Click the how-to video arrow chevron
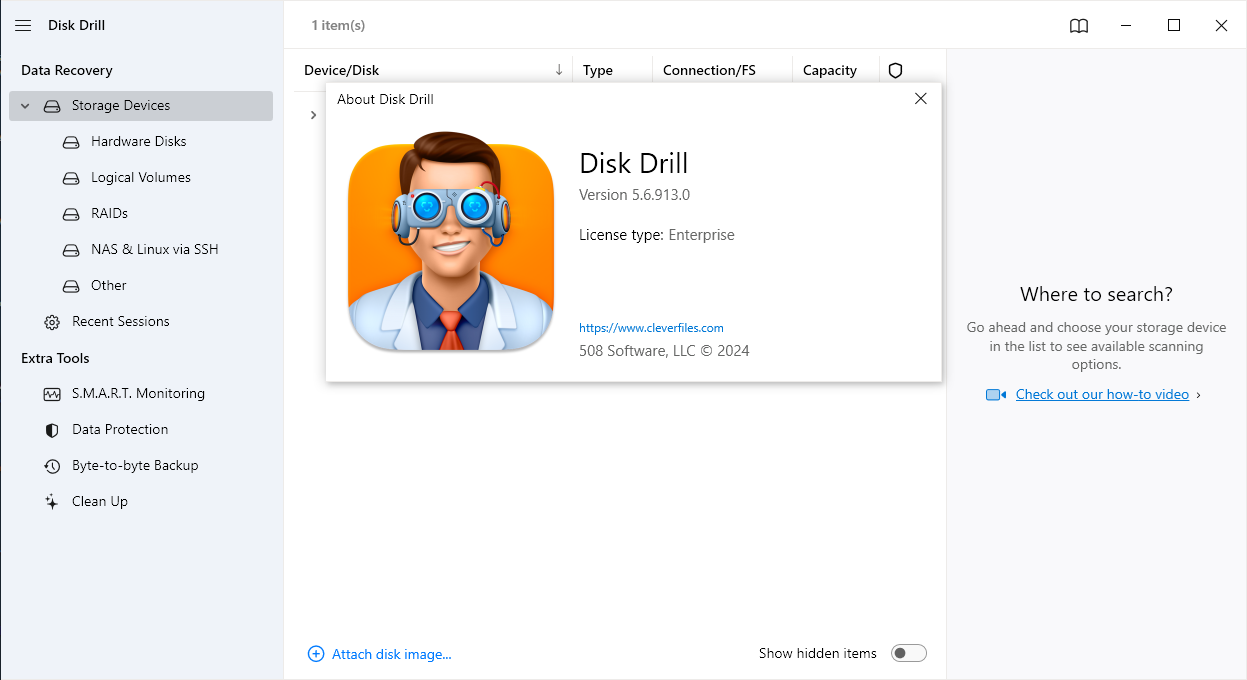 (1199, 395)
